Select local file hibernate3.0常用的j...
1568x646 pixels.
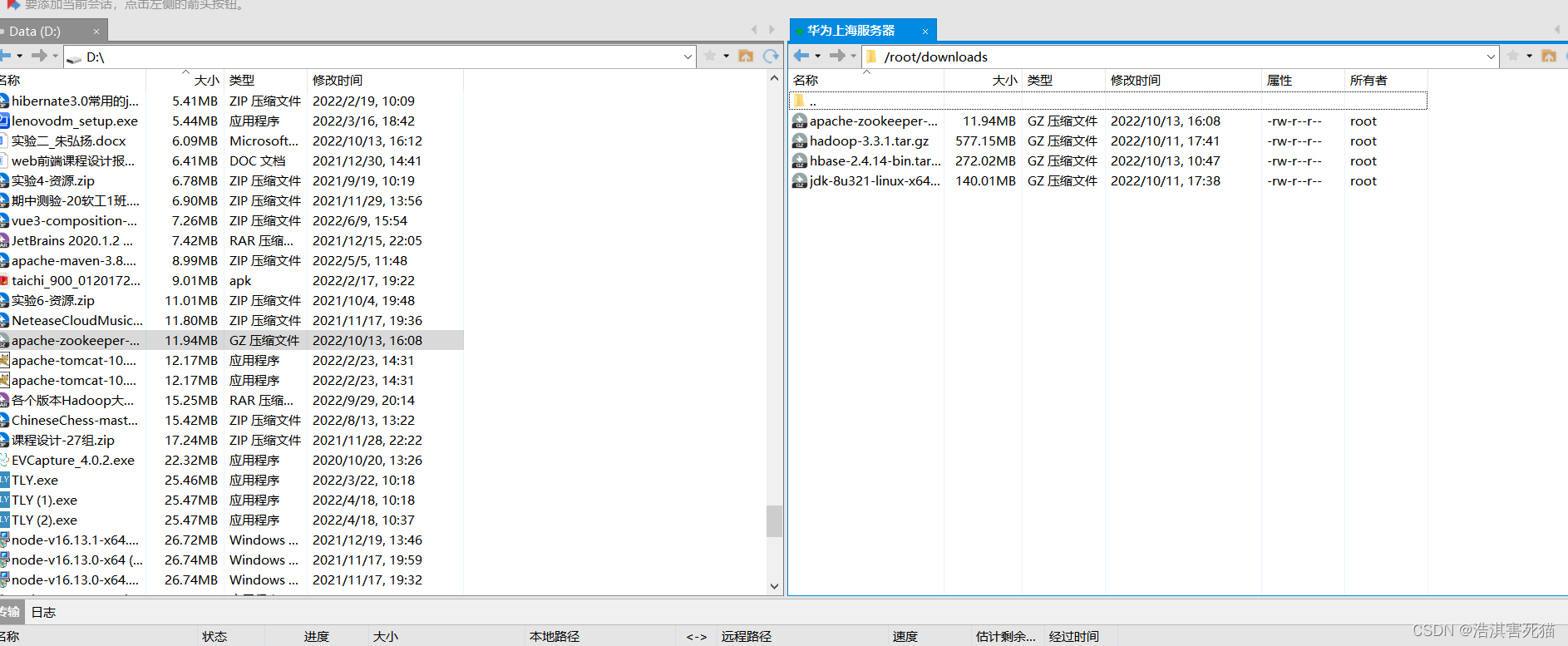(75, 101)
